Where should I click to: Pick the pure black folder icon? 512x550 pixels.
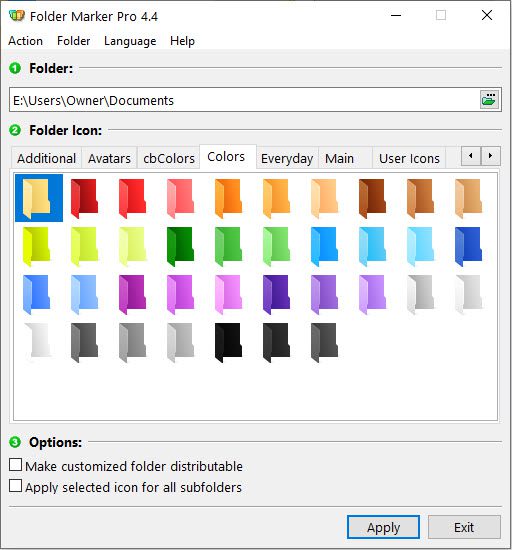228,342
